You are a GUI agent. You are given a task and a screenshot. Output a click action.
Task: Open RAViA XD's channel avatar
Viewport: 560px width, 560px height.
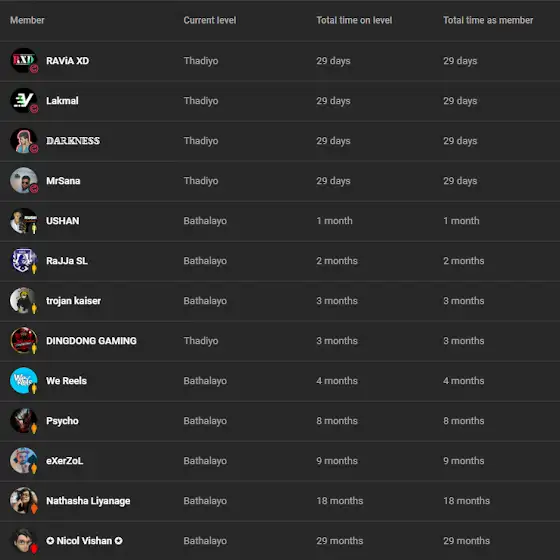pyautogui.click(x=24, y=60)
